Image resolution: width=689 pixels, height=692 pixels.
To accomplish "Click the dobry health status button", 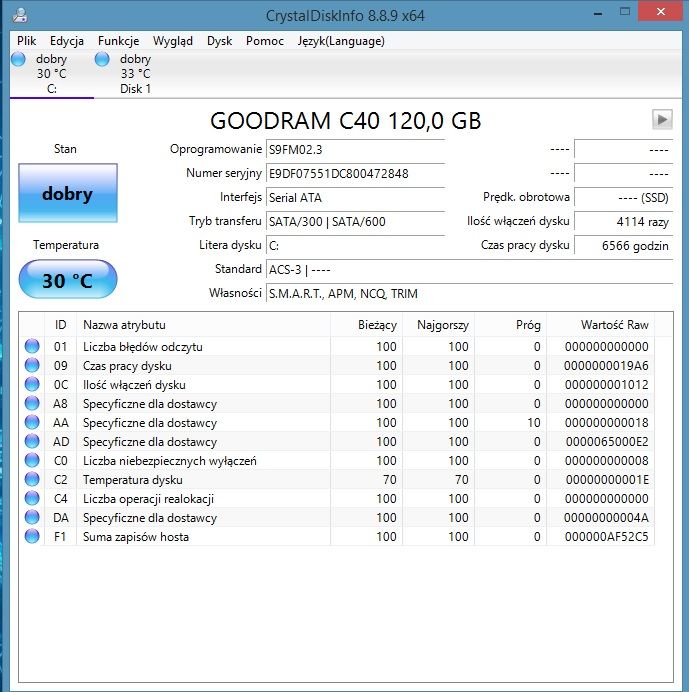I will pyautogui.click(x=68, y=193).
